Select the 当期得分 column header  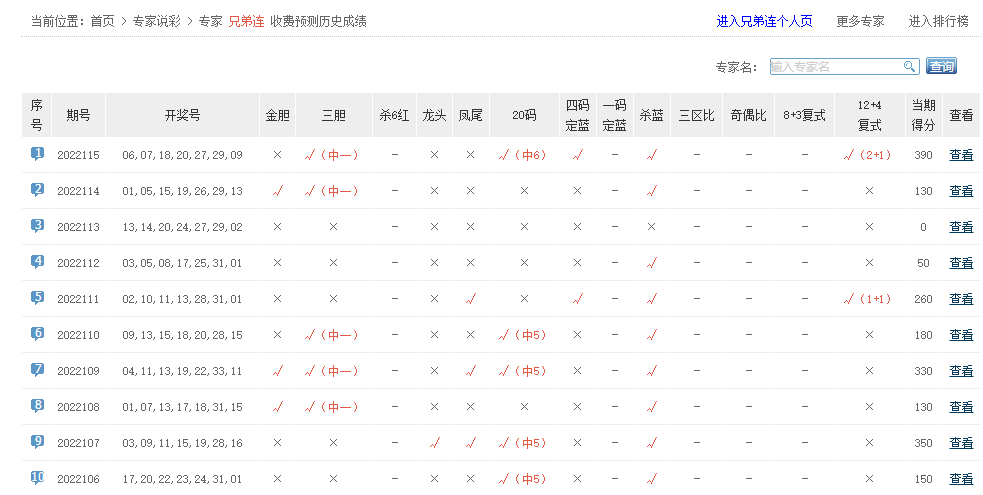point(923,115)
